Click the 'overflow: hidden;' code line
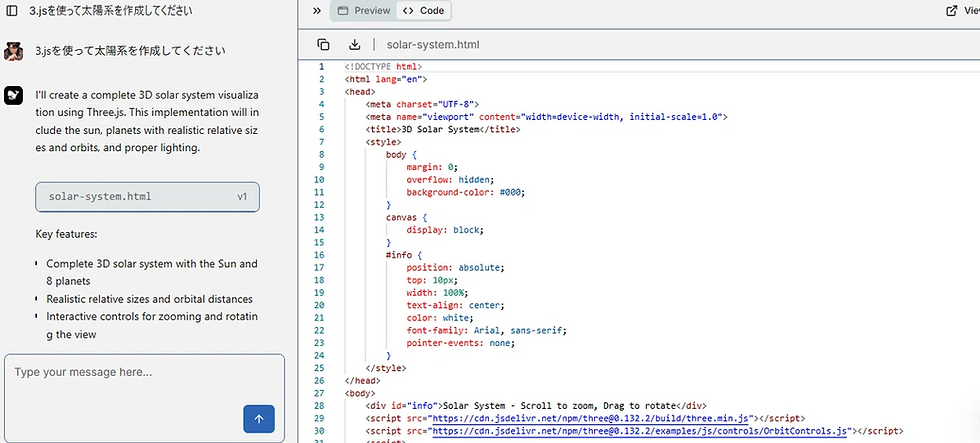This screenshot has width=980, height=443. (x=450, y=179)
